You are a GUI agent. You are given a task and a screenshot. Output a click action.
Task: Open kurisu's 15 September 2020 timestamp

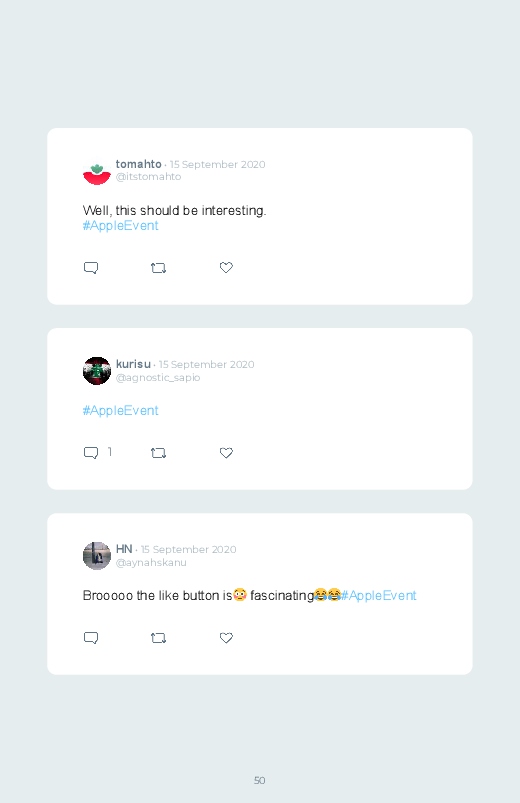206,364
